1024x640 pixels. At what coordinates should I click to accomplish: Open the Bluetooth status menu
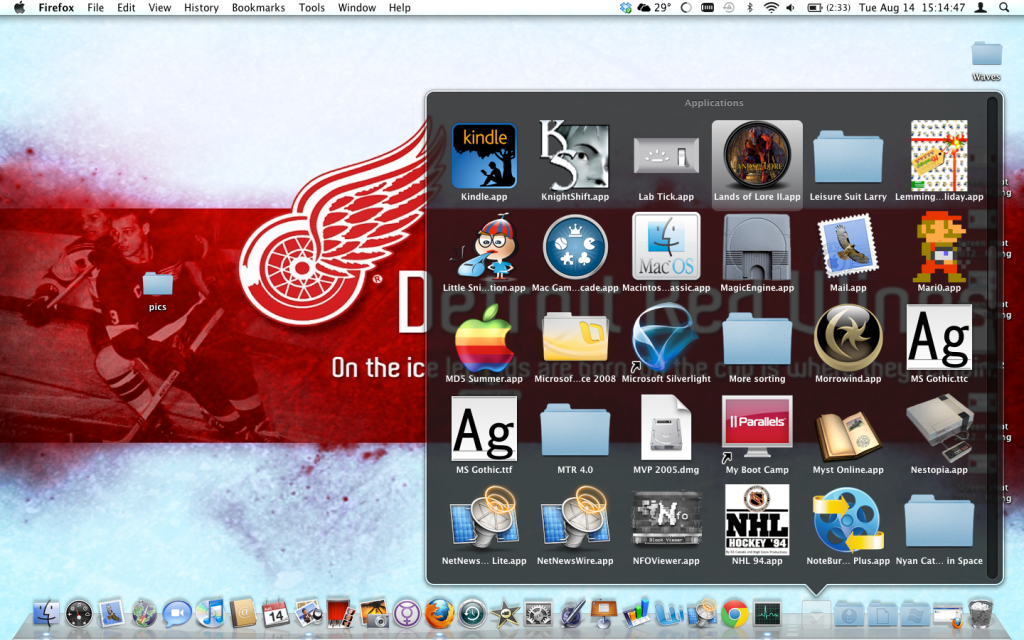[x=750, y=8]
